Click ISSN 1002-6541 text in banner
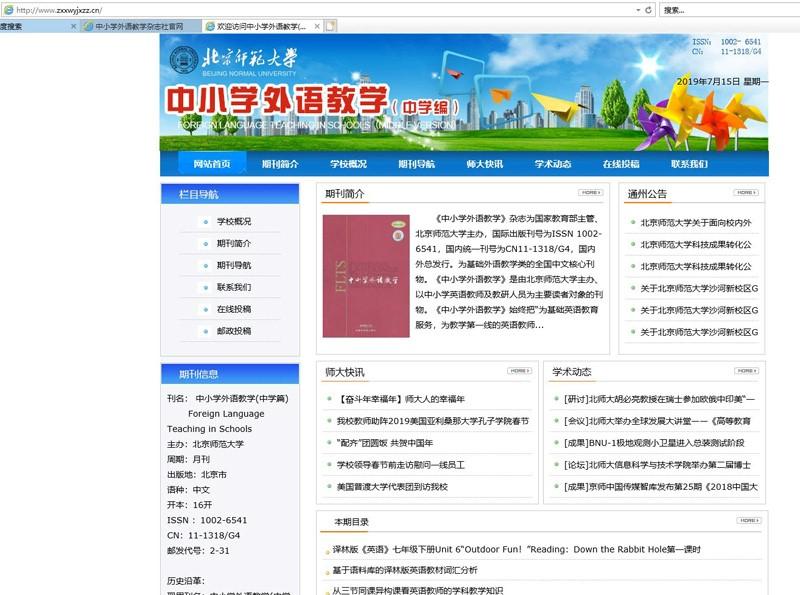Image resolution: width=800 pixels, height=595 pixels. (x=727, y=42)
